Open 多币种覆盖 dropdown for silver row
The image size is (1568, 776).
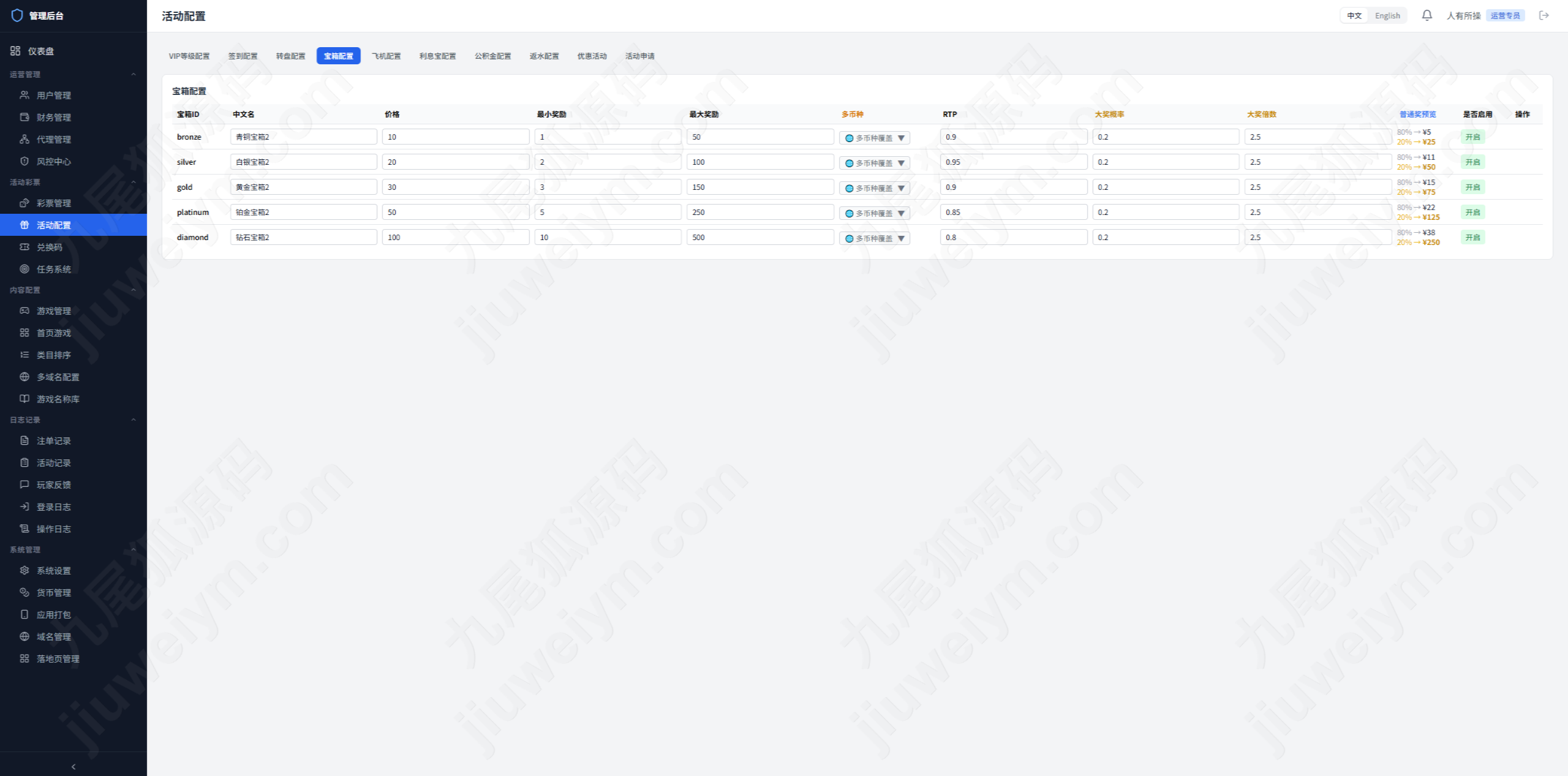point(875,163)
